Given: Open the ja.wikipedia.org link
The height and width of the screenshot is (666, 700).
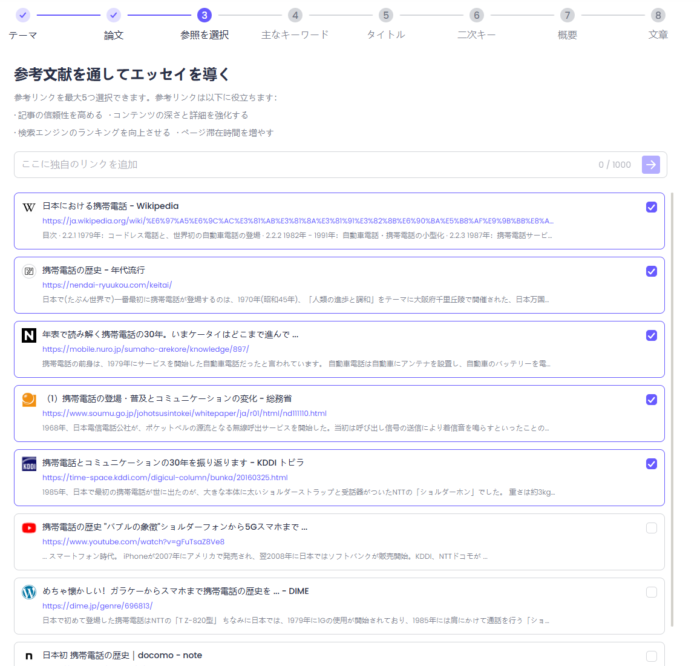Looking at the screenshot, I should tap(298, 221).
